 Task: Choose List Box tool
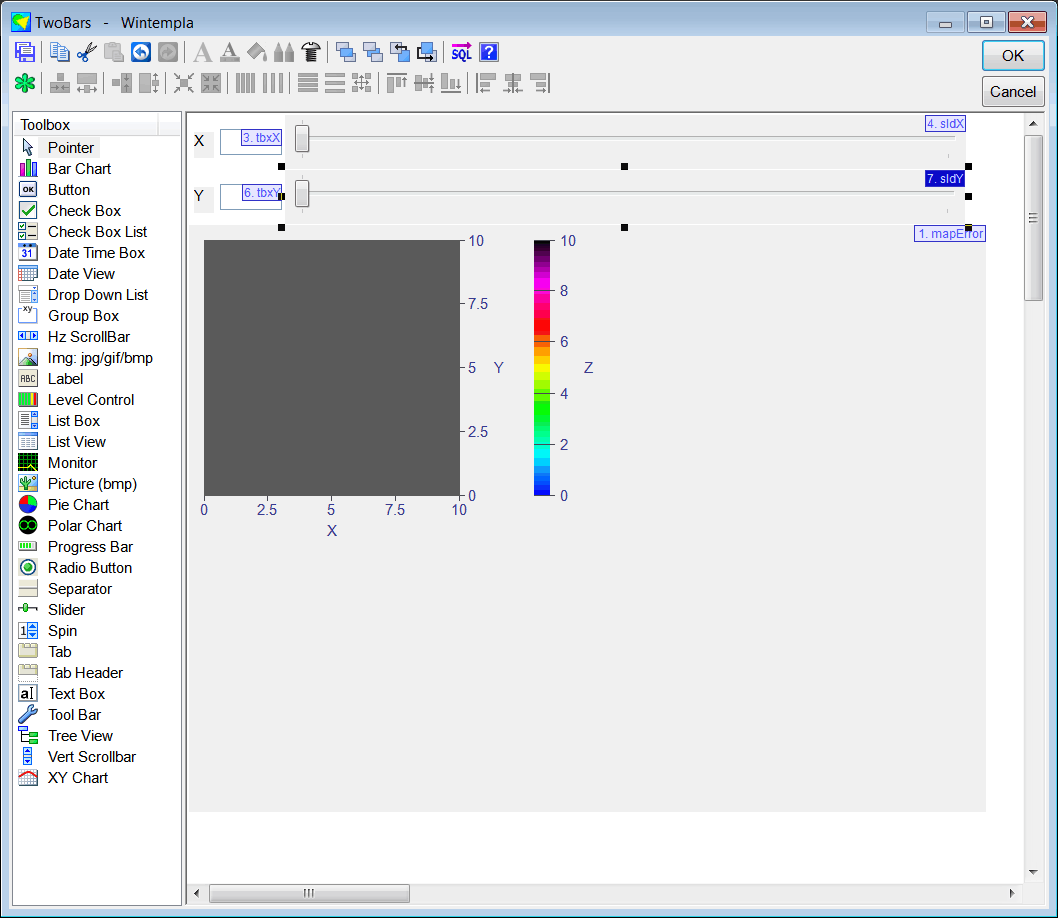[x=74, y=420]
